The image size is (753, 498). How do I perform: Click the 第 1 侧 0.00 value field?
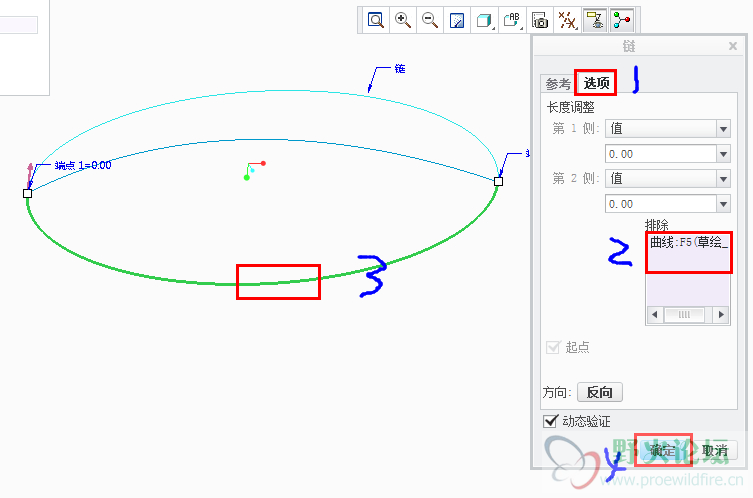point(661,154)
